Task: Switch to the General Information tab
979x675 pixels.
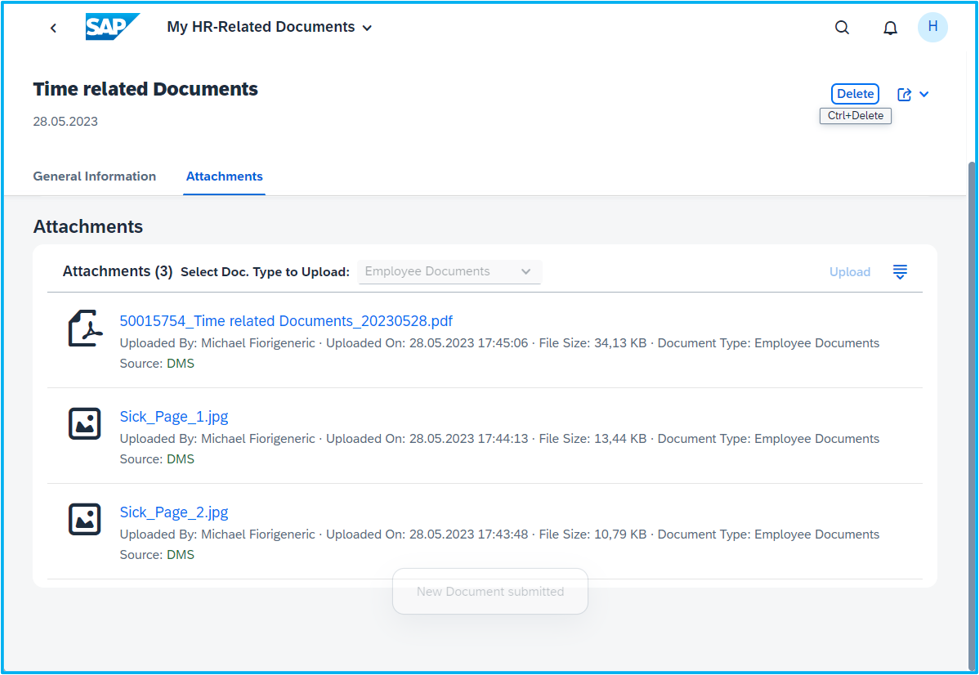Action: tap(94, 176)
